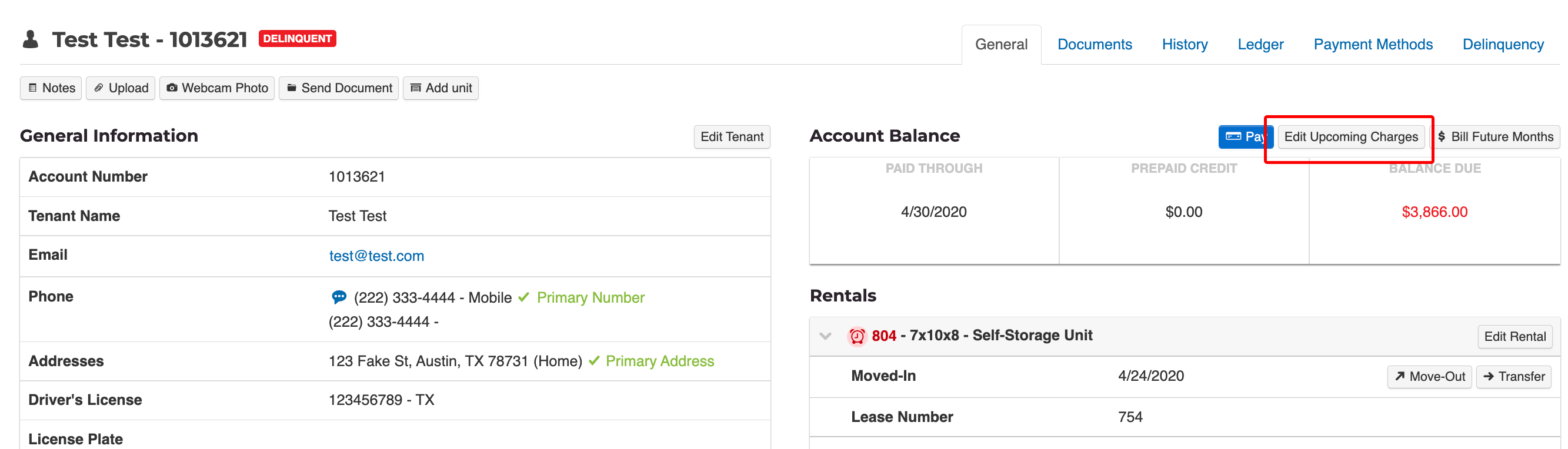Click the Upload paperclip button
1568x449 pixels.
coord(121,88)
